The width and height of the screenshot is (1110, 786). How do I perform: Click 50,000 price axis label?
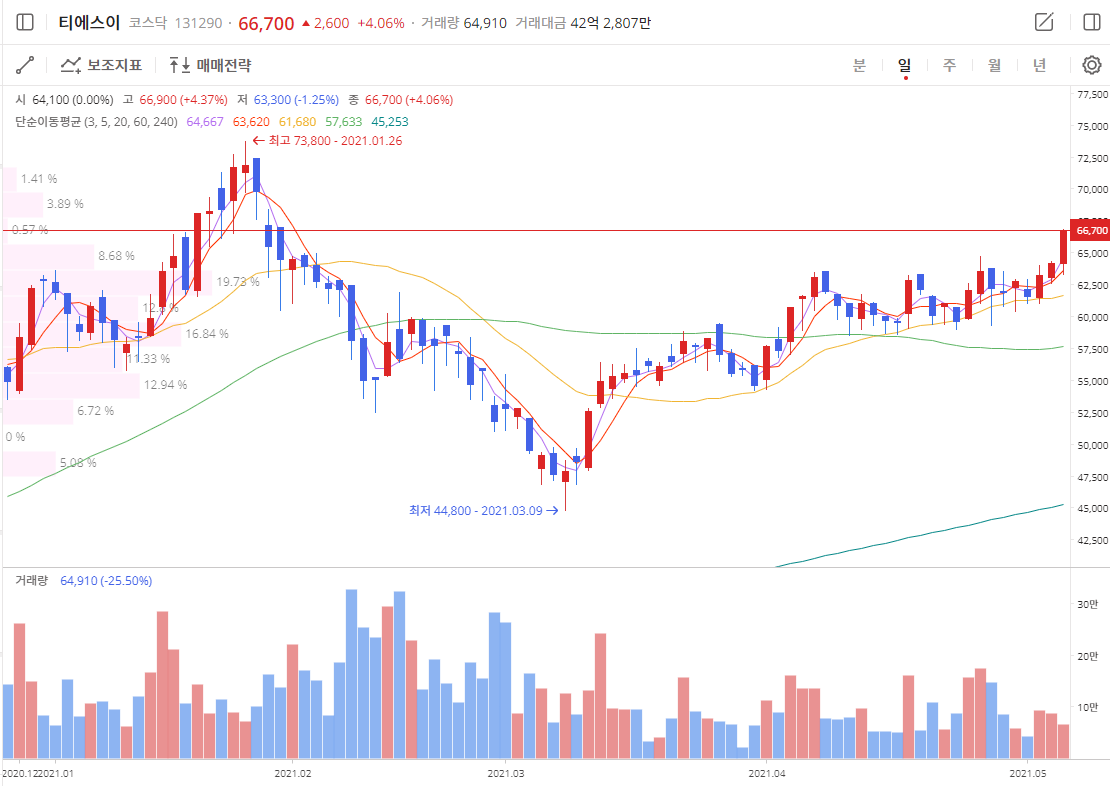pos(1092,445)
